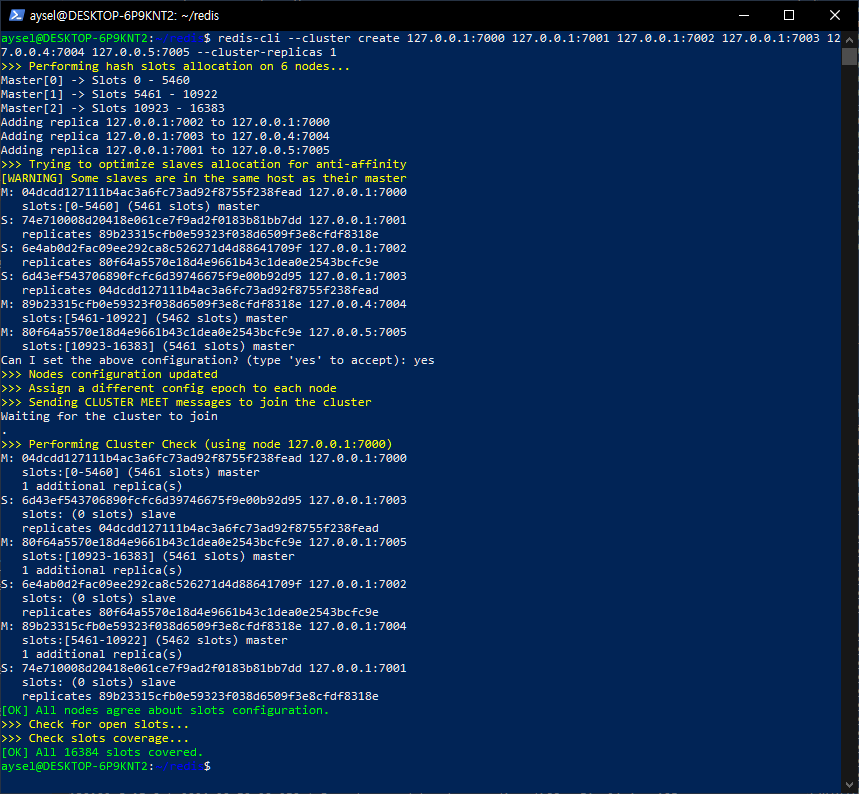This screenshot has height=794, width=859.
Task: Close the terminal window
Action: pyautogui.click(x=835, y=15)
